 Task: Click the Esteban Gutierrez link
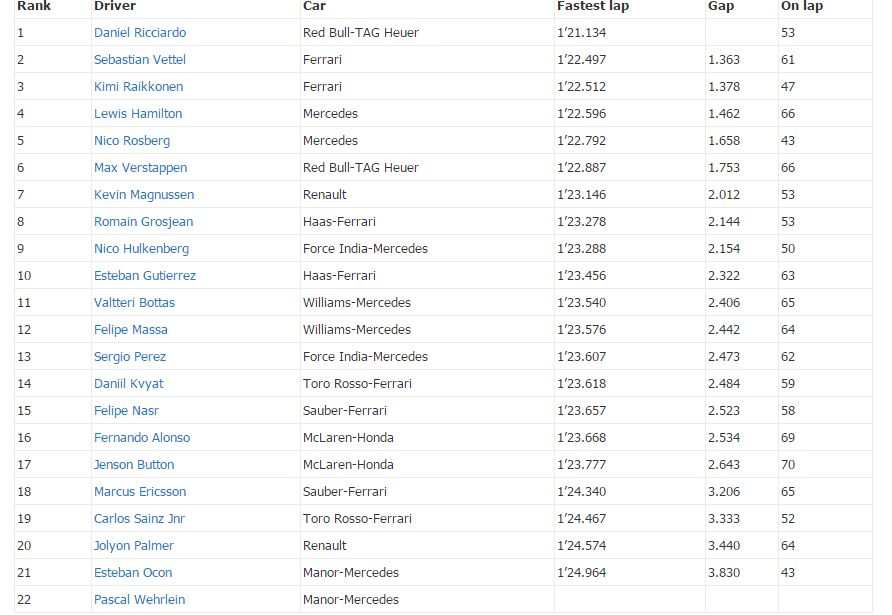click(145, 276)
